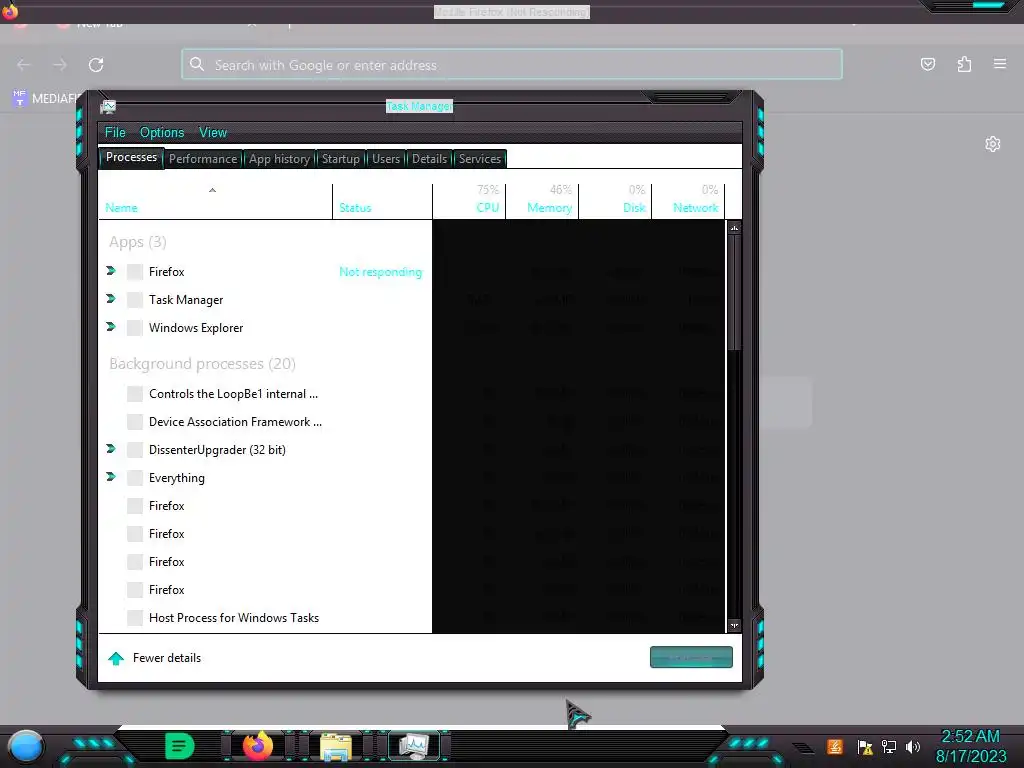Click the Firefox search or address field

(x=512, y=65)
